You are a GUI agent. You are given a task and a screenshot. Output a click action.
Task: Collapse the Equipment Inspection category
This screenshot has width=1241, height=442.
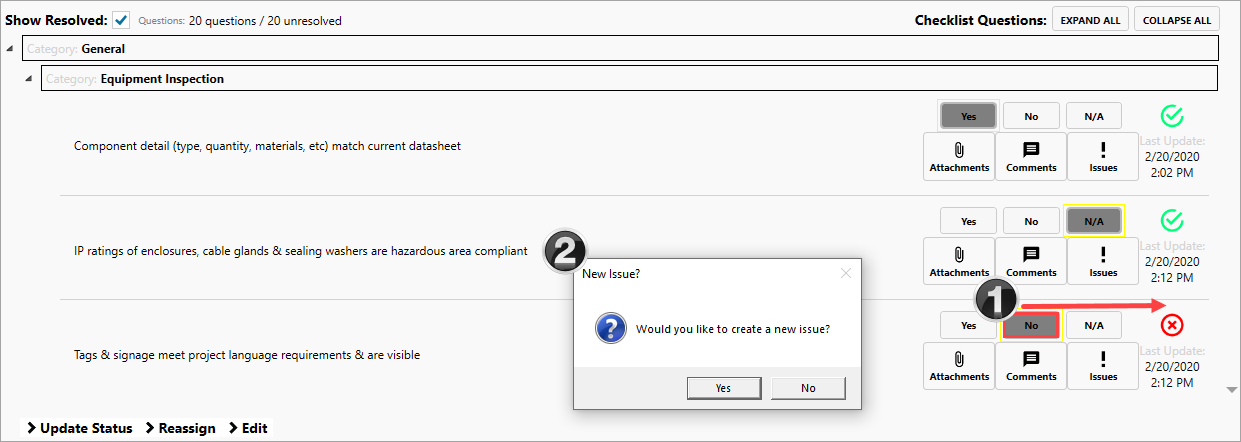coord(28,78)
